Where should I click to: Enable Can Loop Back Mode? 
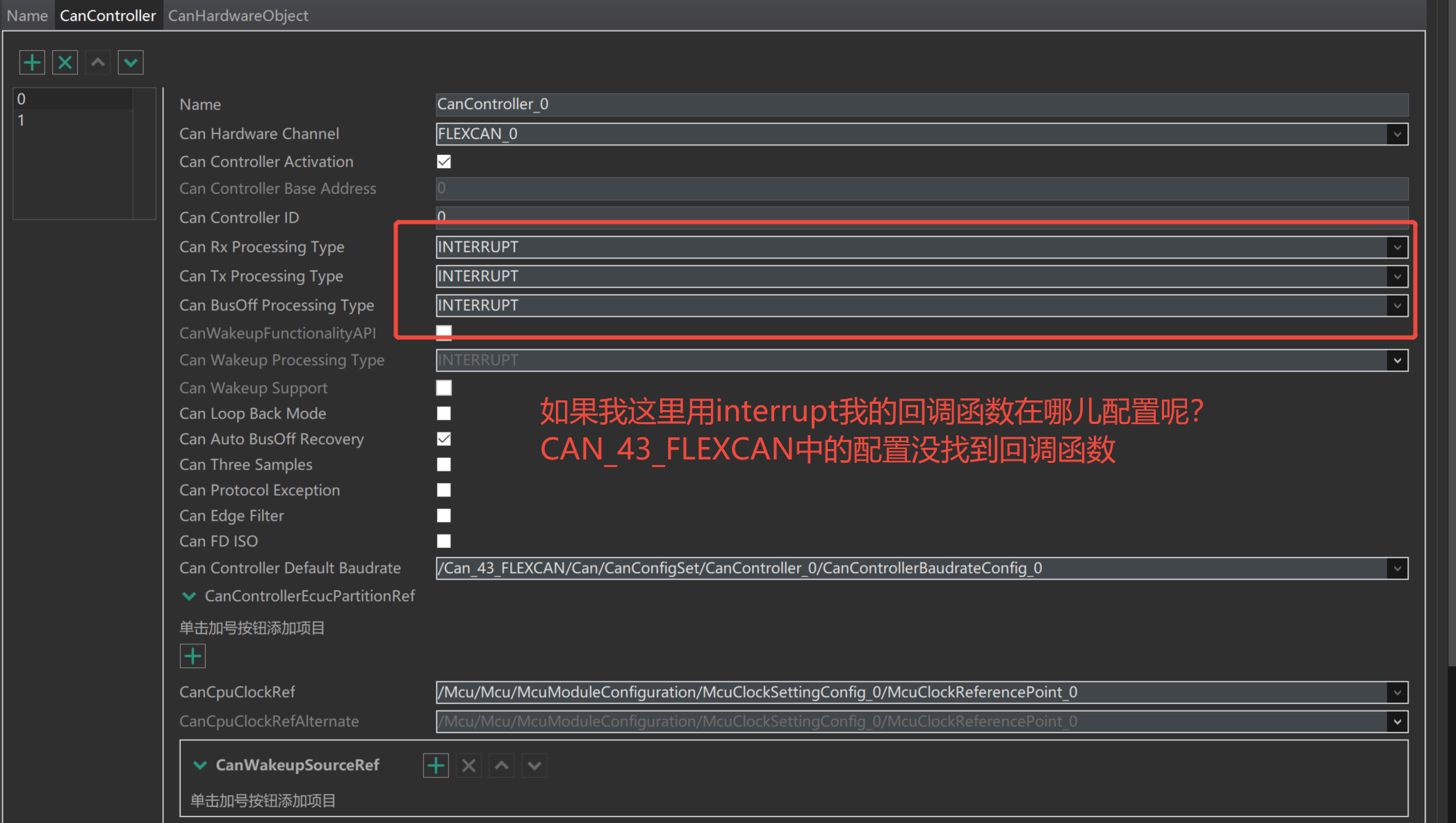[x=443, y=413]
